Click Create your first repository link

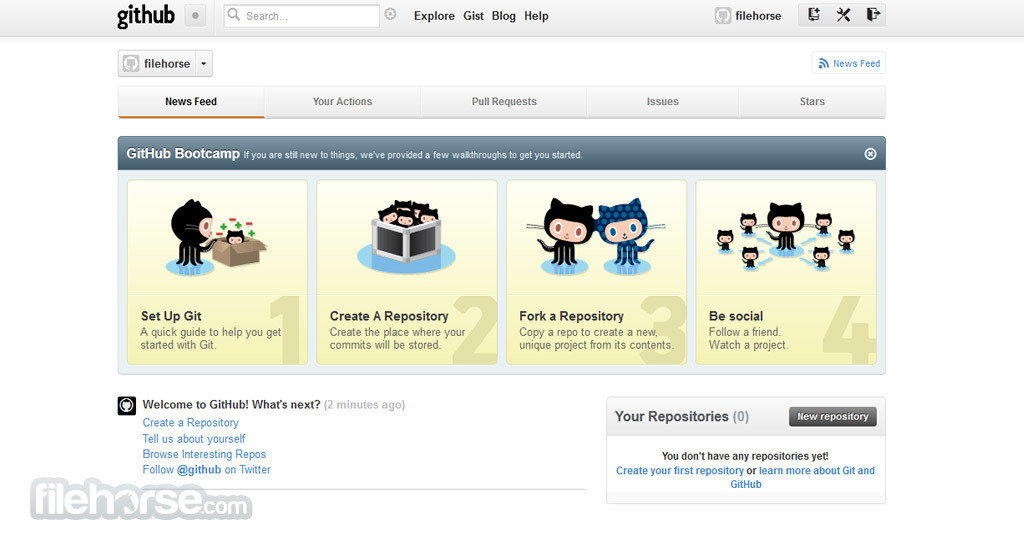tap(680, 470)
